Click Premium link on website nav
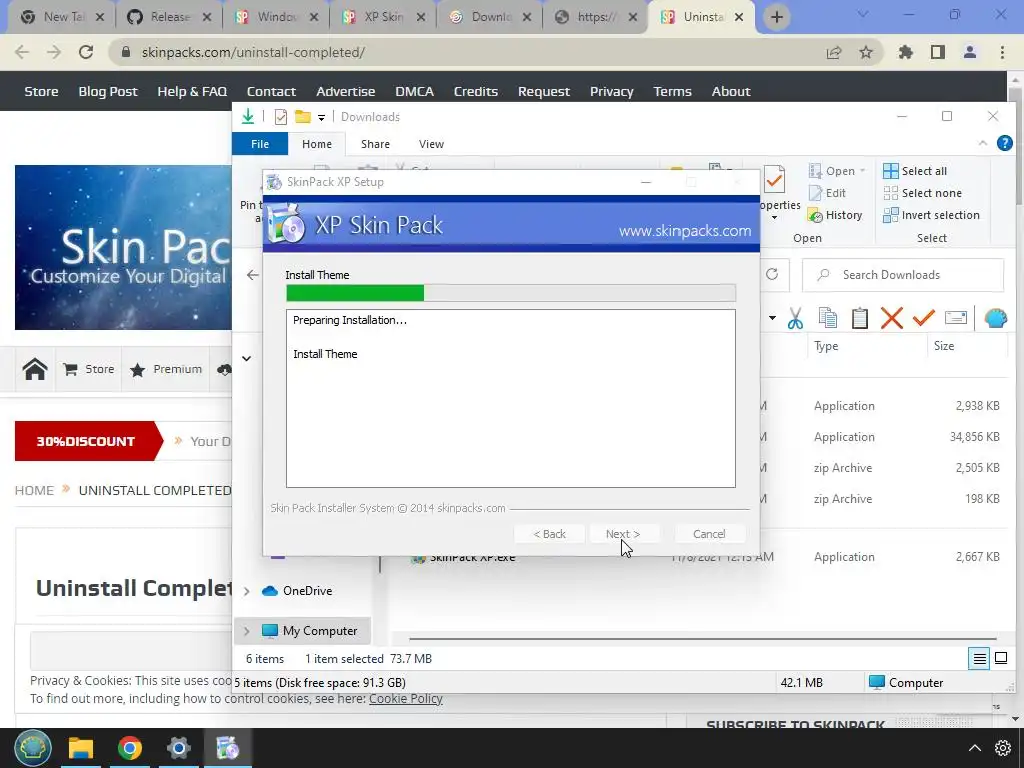Viewport: 1024px width, 768px height. [166, 369]
